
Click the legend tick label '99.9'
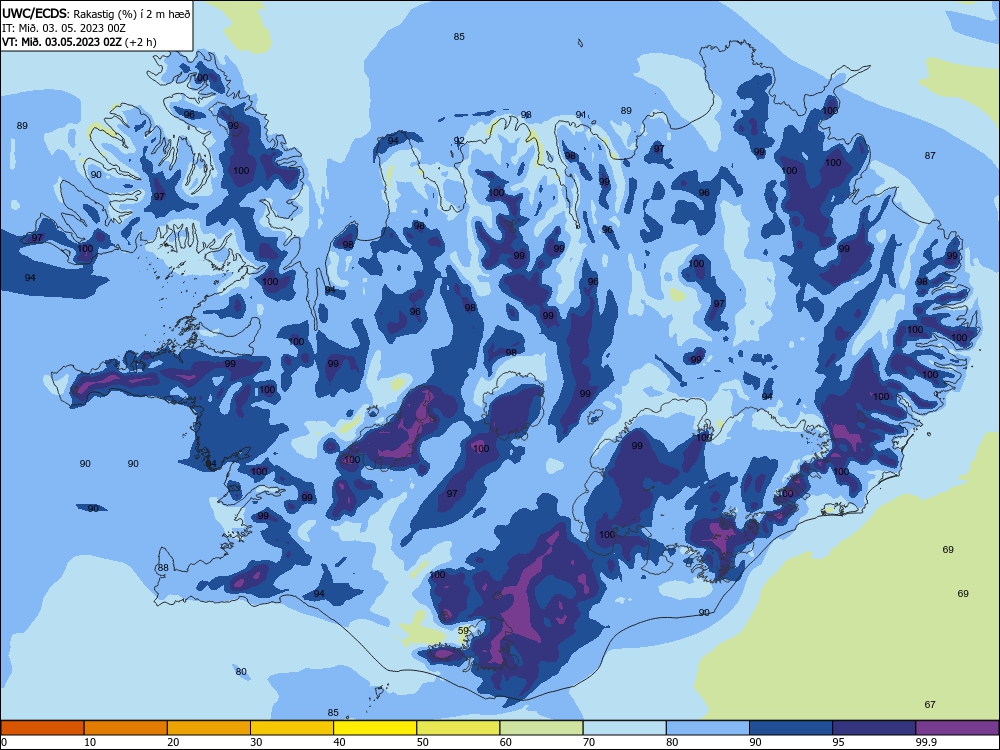pos(926,742)
